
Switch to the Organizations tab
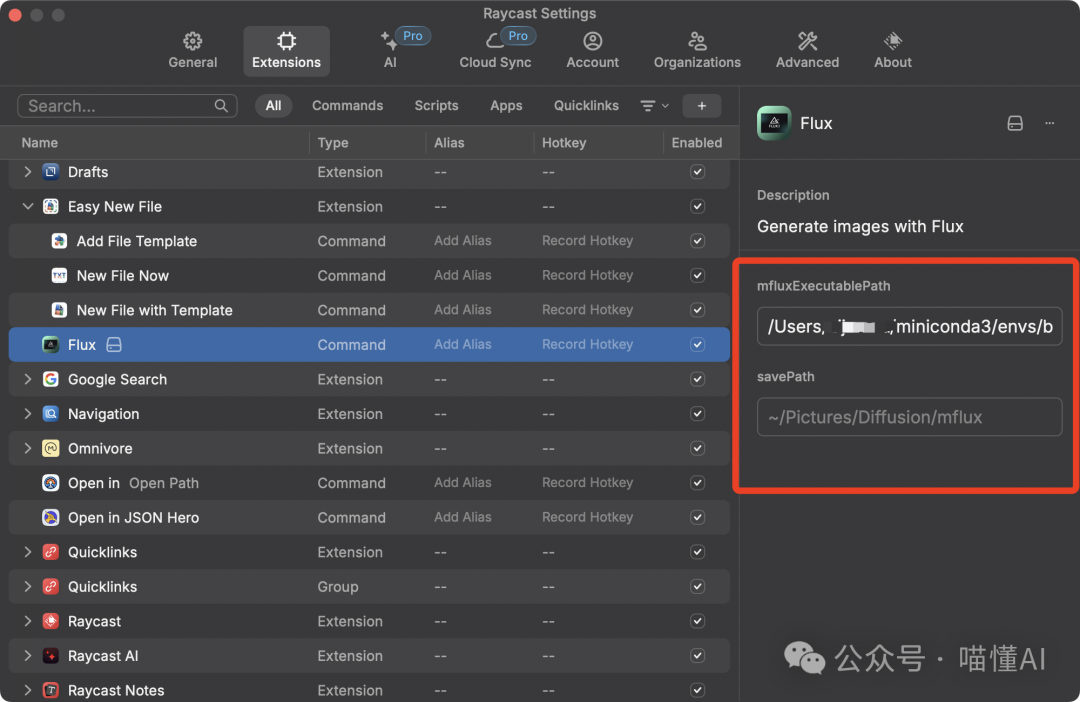(x=697, y=50)
